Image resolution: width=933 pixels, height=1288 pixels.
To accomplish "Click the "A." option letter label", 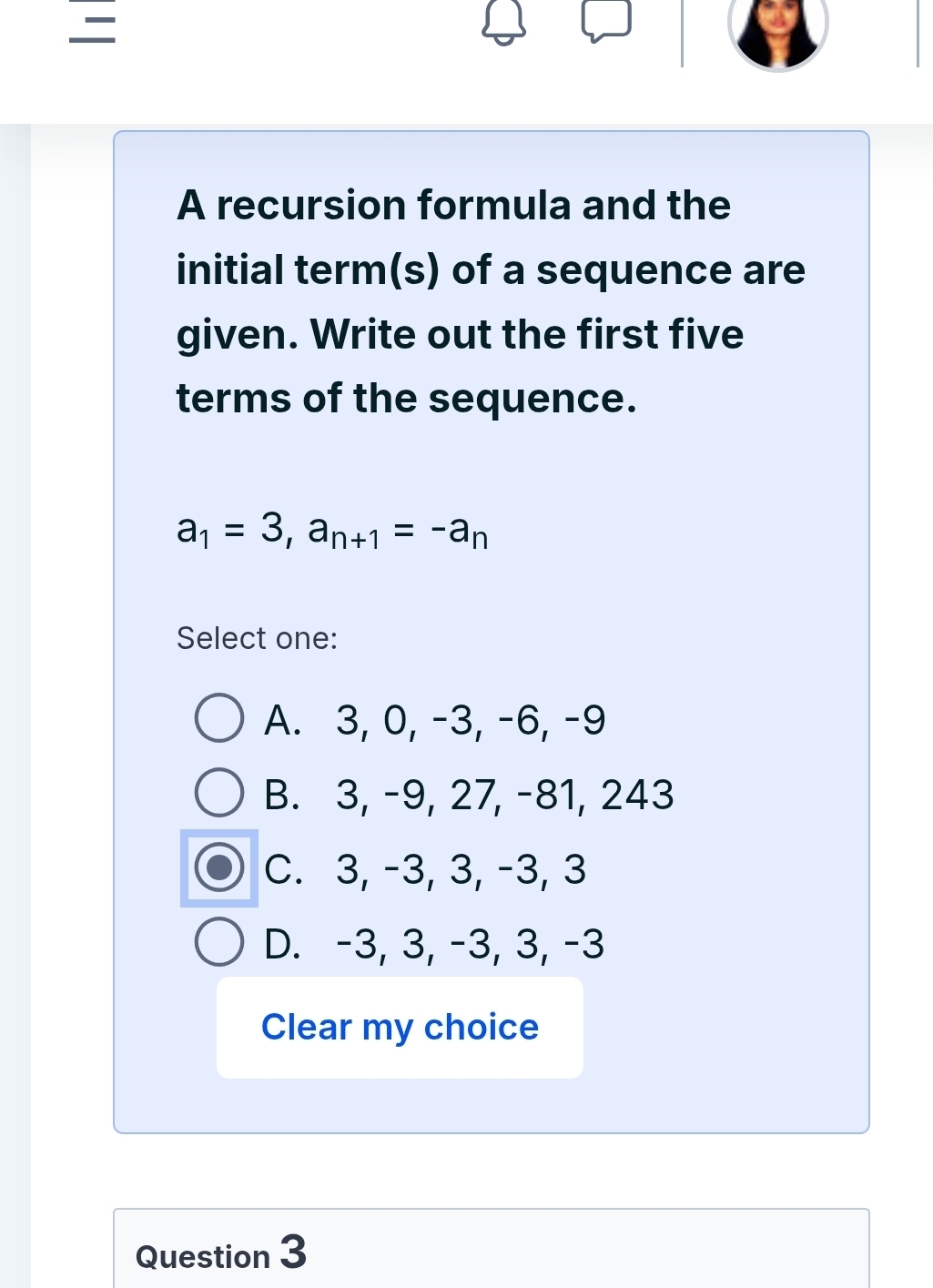I will coord(282,720).
